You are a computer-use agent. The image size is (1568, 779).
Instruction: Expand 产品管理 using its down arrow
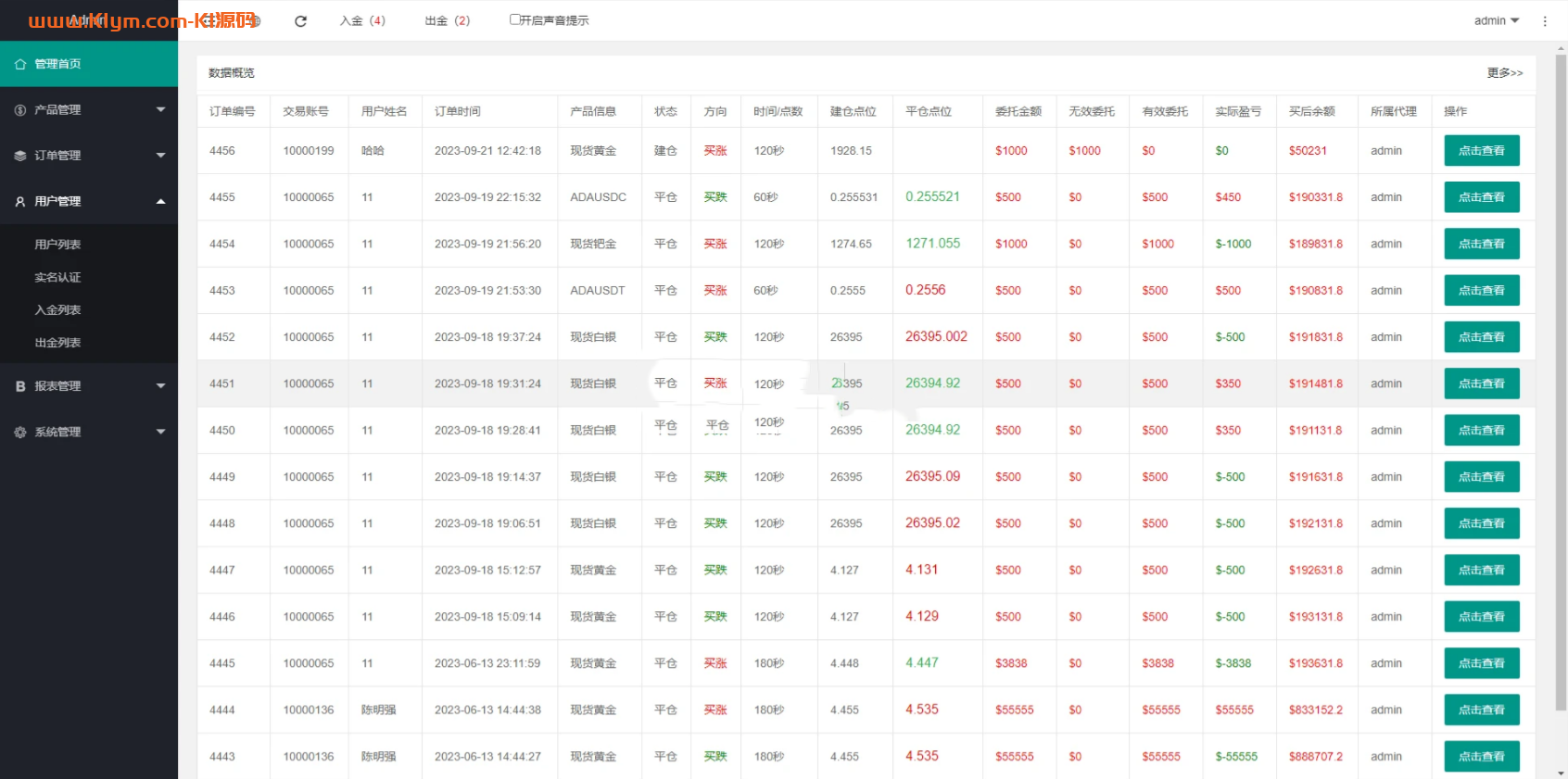(160, 110)
